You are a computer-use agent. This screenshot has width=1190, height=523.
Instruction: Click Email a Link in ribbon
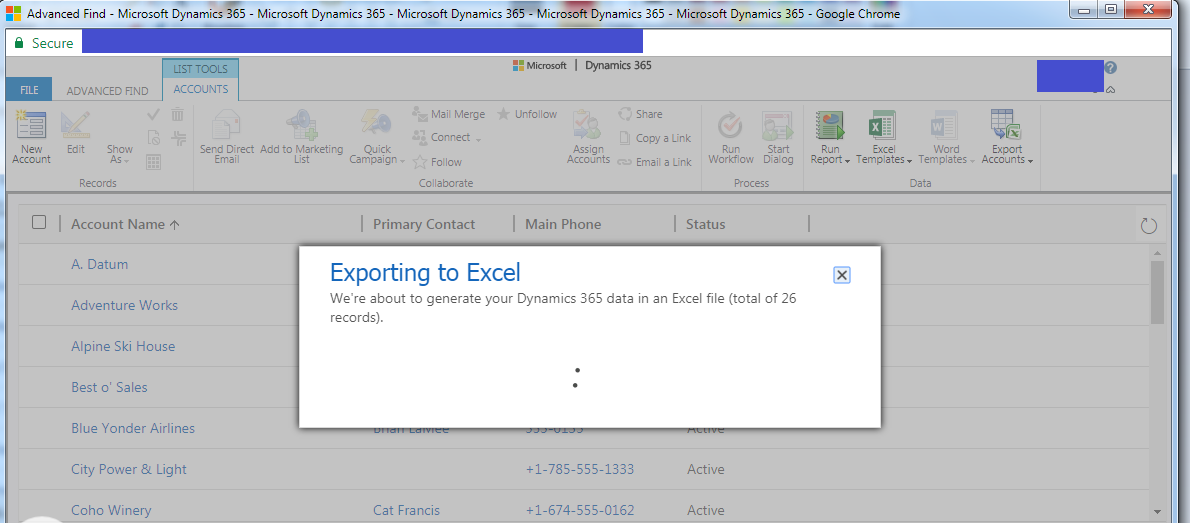tap(654, 162)
